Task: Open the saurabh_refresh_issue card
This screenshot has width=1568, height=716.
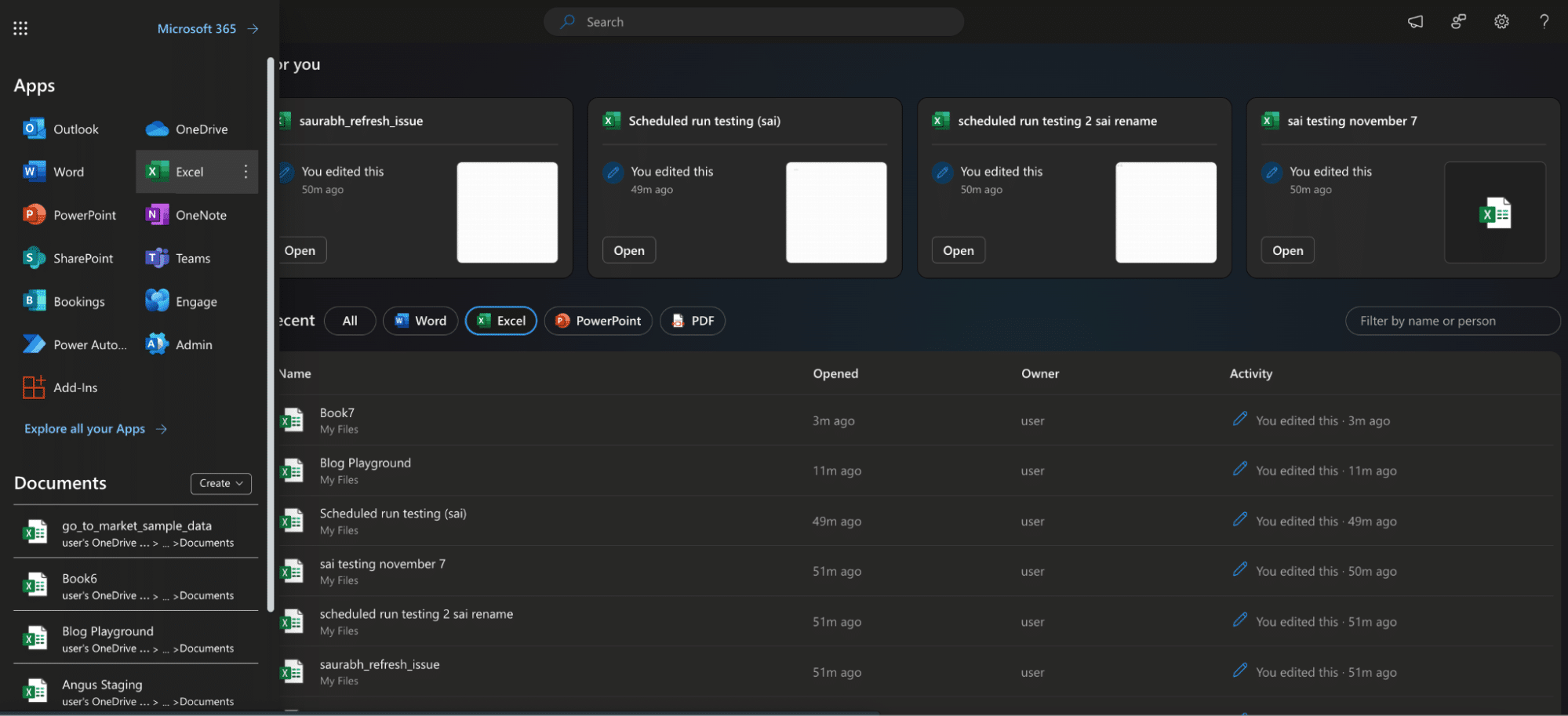Action: [x=301, y=250]
